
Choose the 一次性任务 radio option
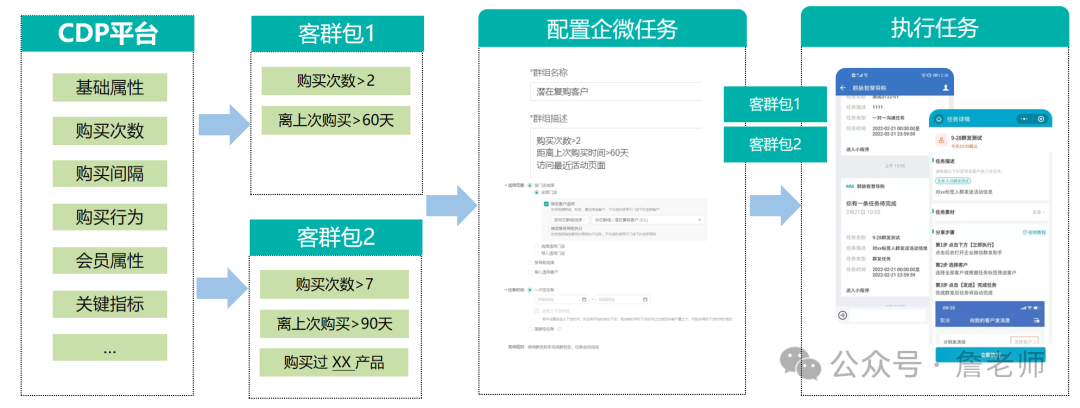(530, 290)
